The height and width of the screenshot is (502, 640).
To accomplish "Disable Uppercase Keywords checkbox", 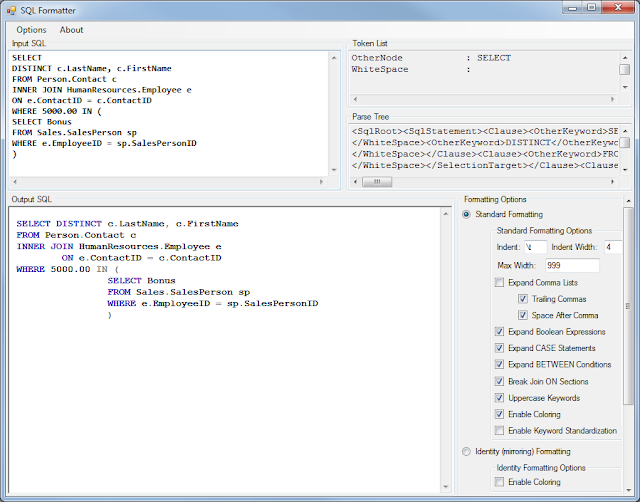I will click(x=499, y=398).
